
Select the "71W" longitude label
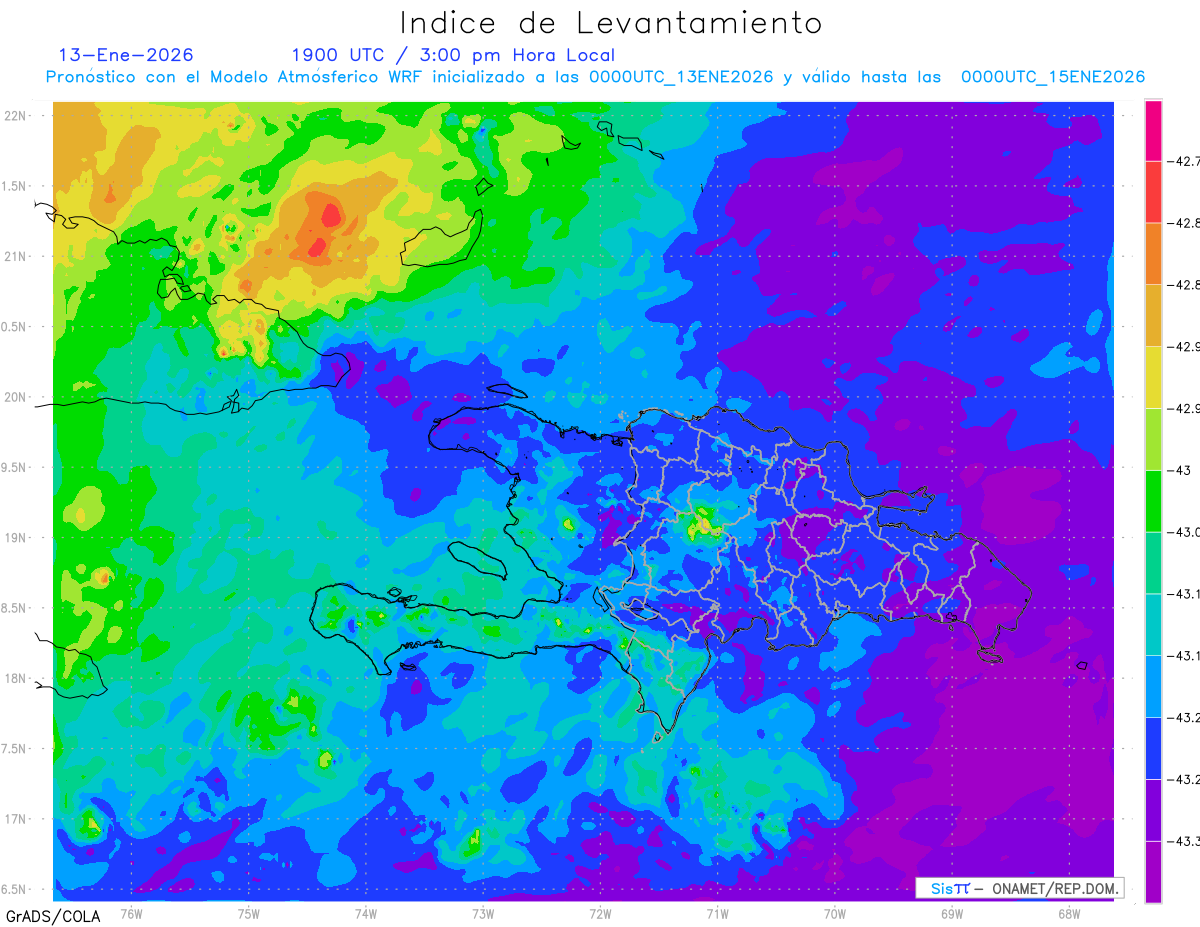(x=717, y=913)
